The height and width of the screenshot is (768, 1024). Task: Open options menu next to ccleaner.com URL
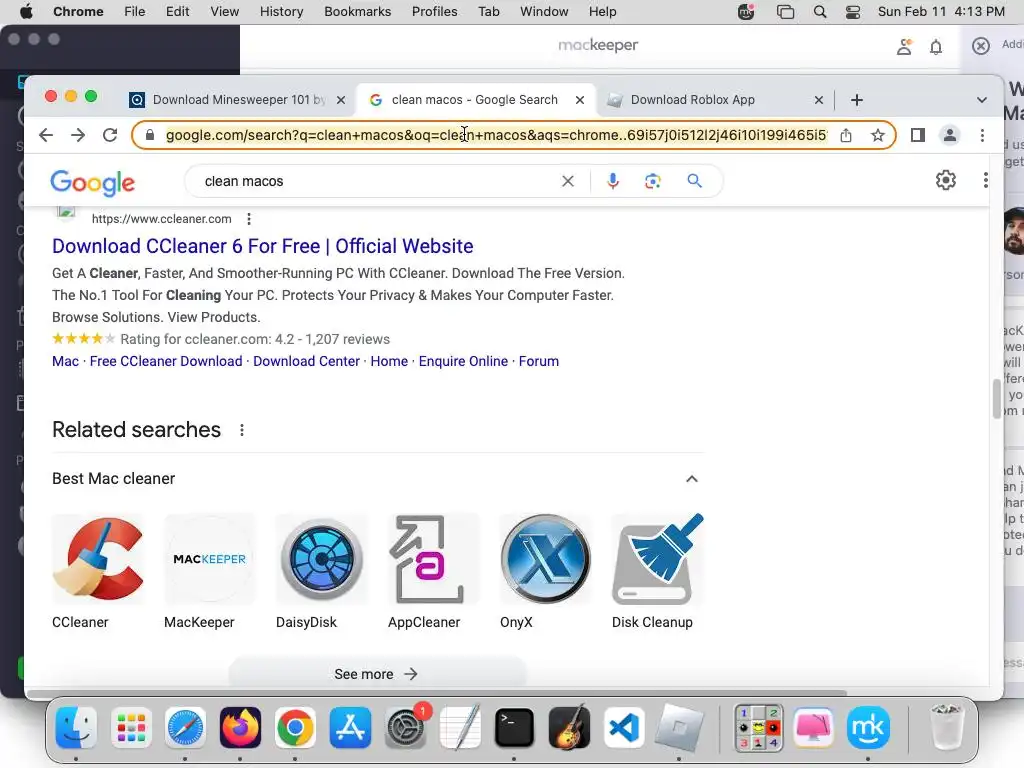[249, 219]
